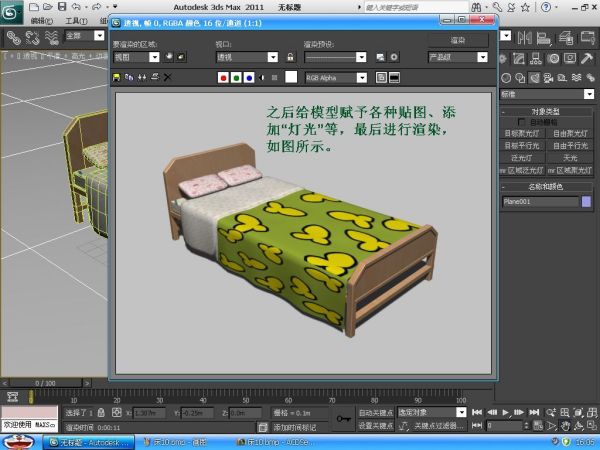Screen dimensions: 600x450
Task: Click the Mirror tool in the main toolbar
Action: pos(525,38)
